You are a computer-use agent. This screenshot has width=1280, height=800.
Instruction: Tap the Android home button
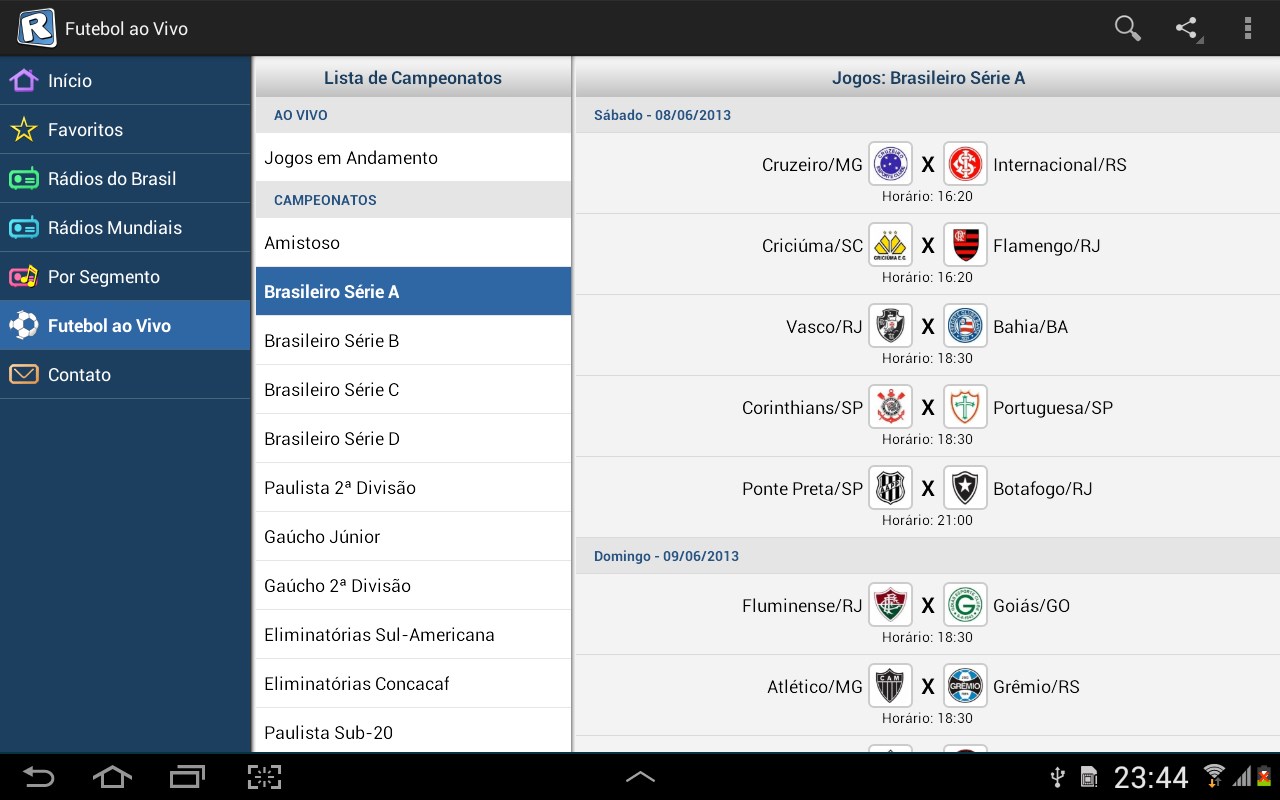[112, 777]
